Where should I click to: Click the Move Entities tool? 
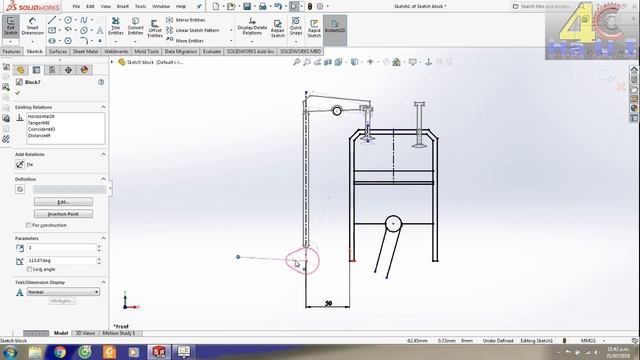pos(185,40)
